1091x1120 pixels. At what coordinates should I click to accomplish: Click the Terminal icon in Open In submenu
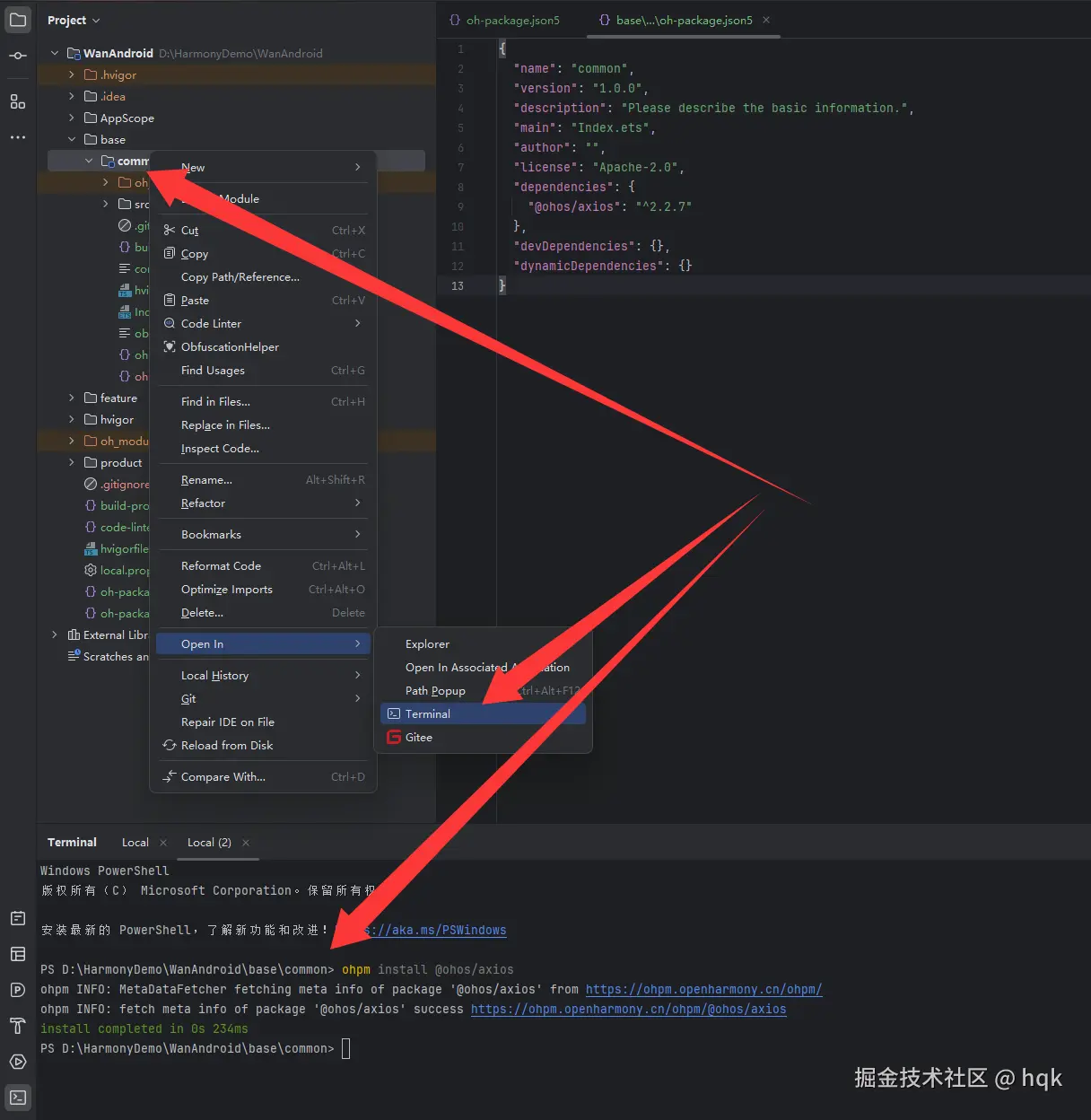(394, 714)
